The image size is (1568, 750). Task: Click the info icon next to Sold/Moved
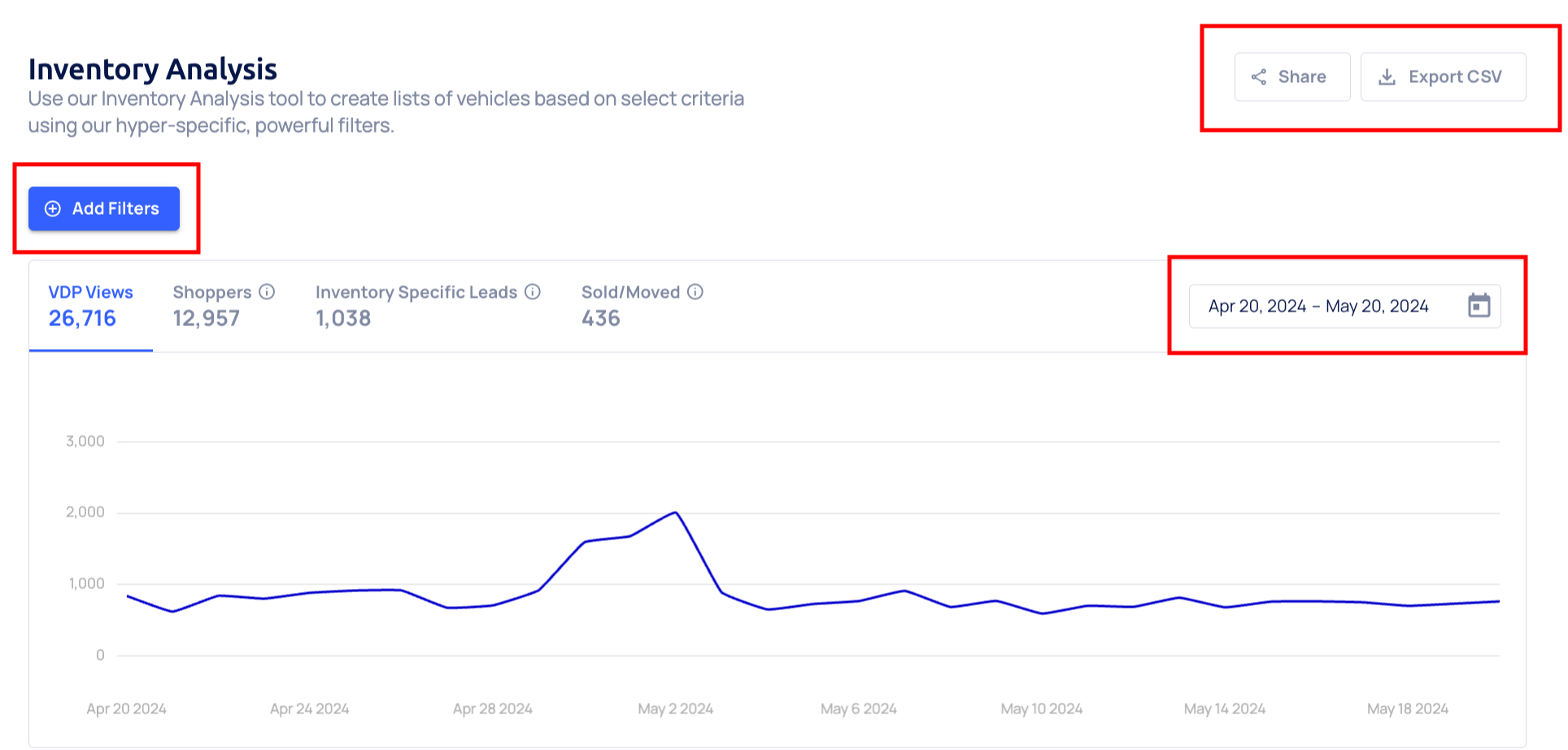[695, 292]
